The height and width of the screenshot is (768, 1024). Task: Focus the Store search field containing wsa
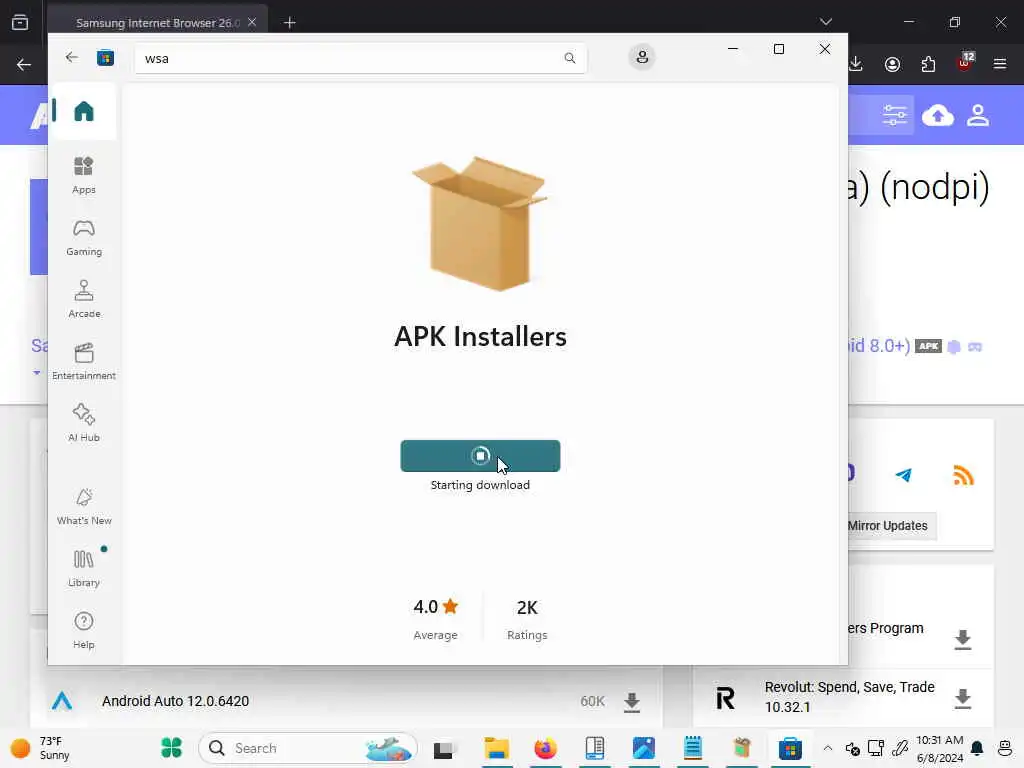tap(360, 58)
